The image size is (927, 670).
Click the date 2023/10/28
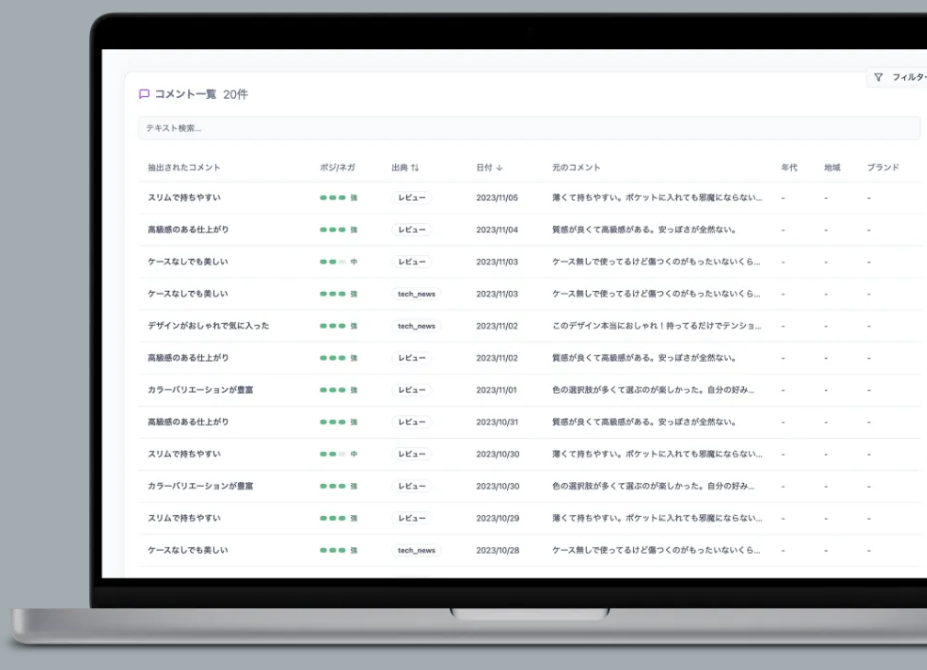point(498,551)
